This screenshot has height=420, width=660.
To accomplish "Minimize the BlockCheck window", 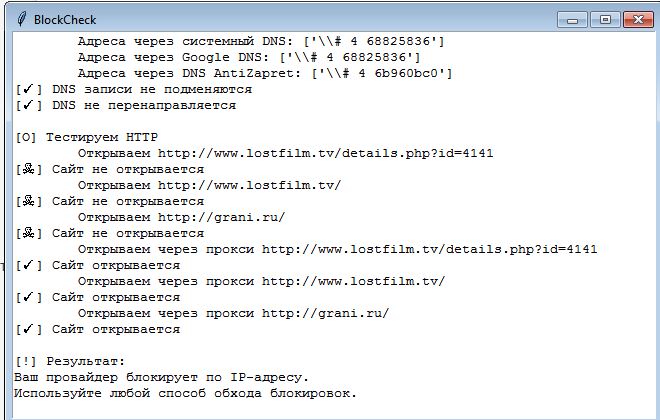I will coord(572,20).
